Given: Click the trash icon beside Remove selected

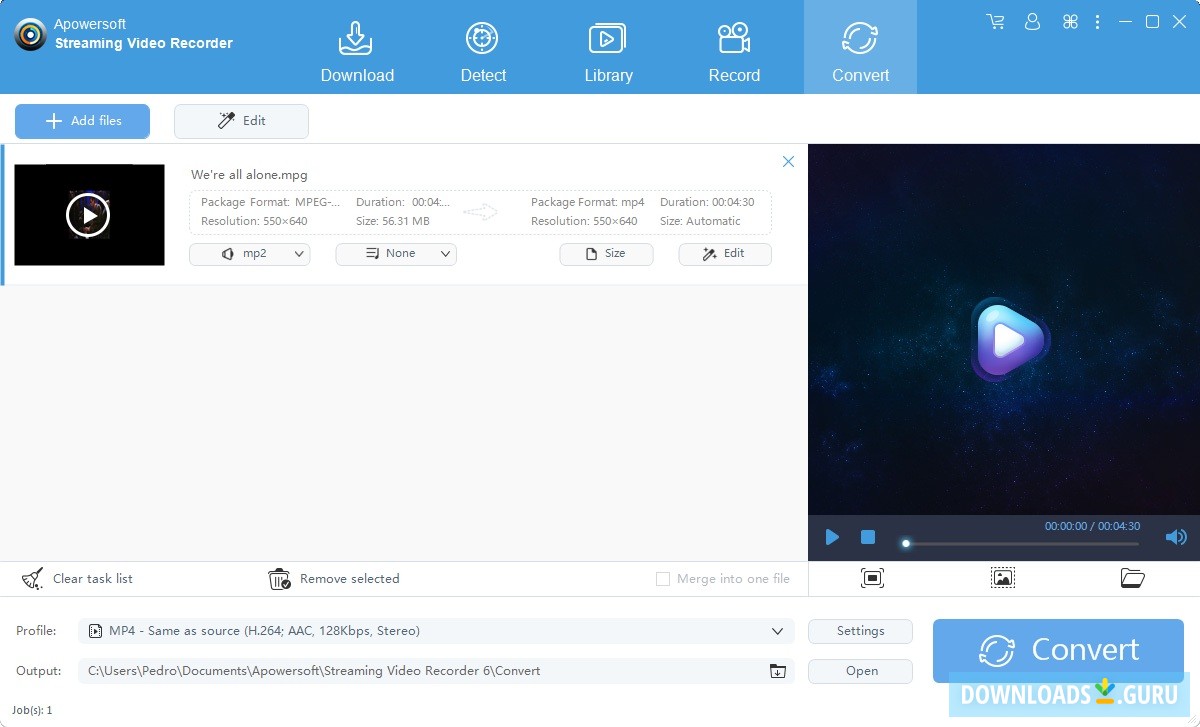Looking at the screenshot, I should coord(280,579).
